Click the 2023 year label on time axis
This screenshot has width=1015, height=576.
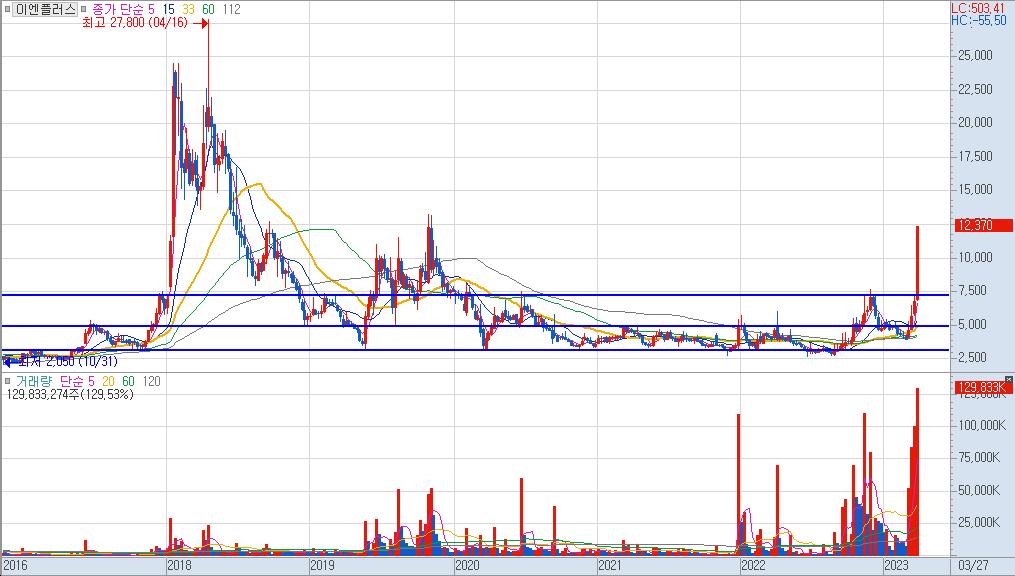(898, 565)
